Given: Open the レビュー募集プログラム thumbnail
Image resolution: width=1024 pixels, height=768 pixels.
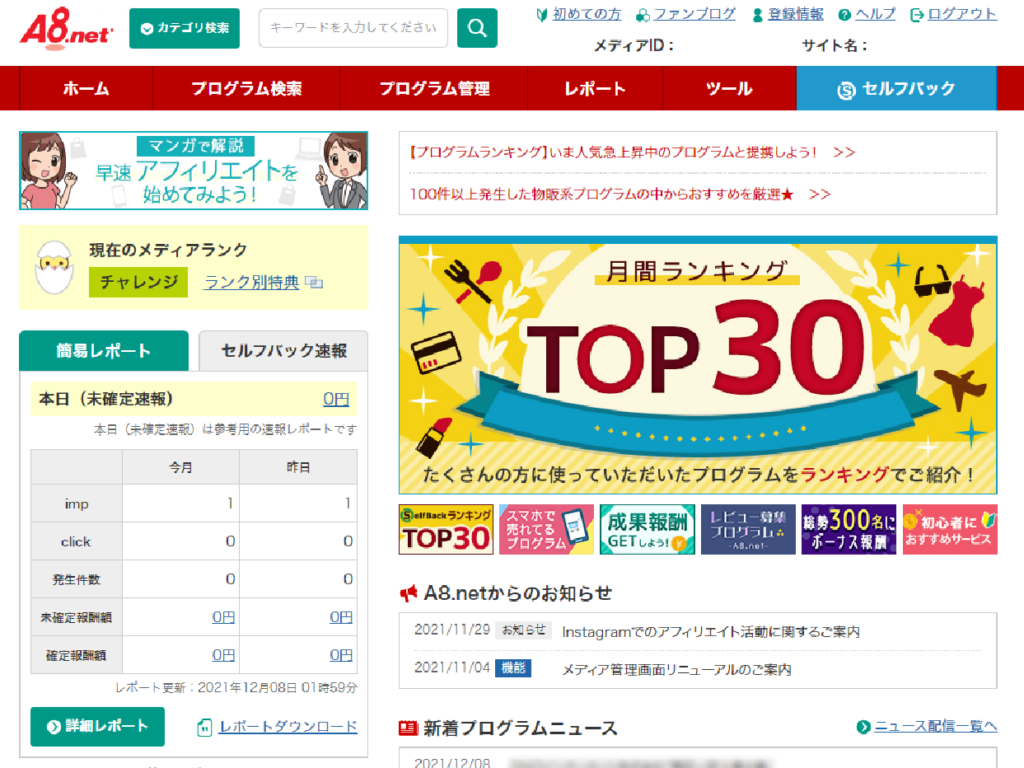Looking at the screenshot, I should click(748, 529).
